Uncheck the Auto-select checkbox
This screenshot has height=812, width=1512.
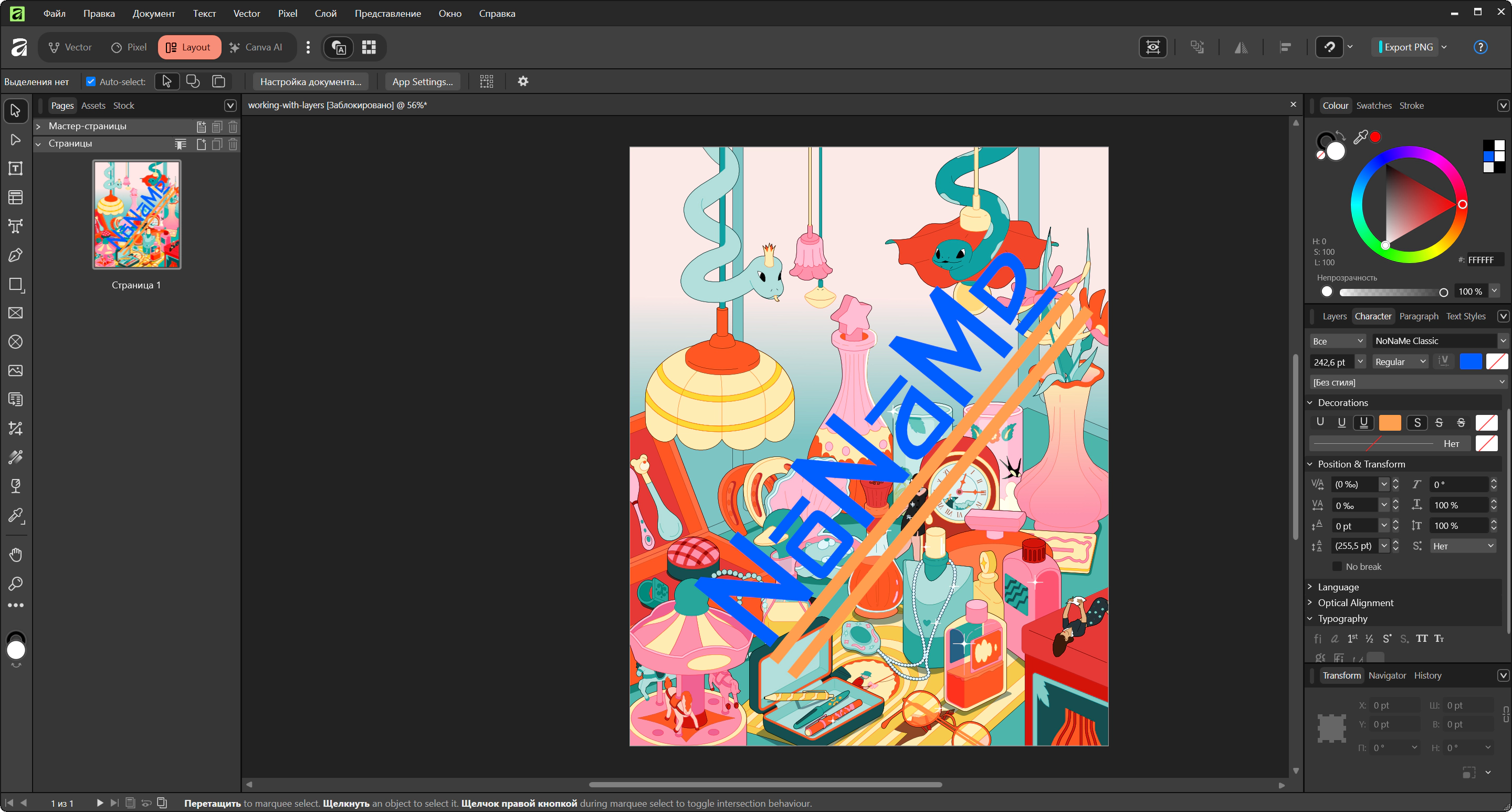(x=91, y=81)
